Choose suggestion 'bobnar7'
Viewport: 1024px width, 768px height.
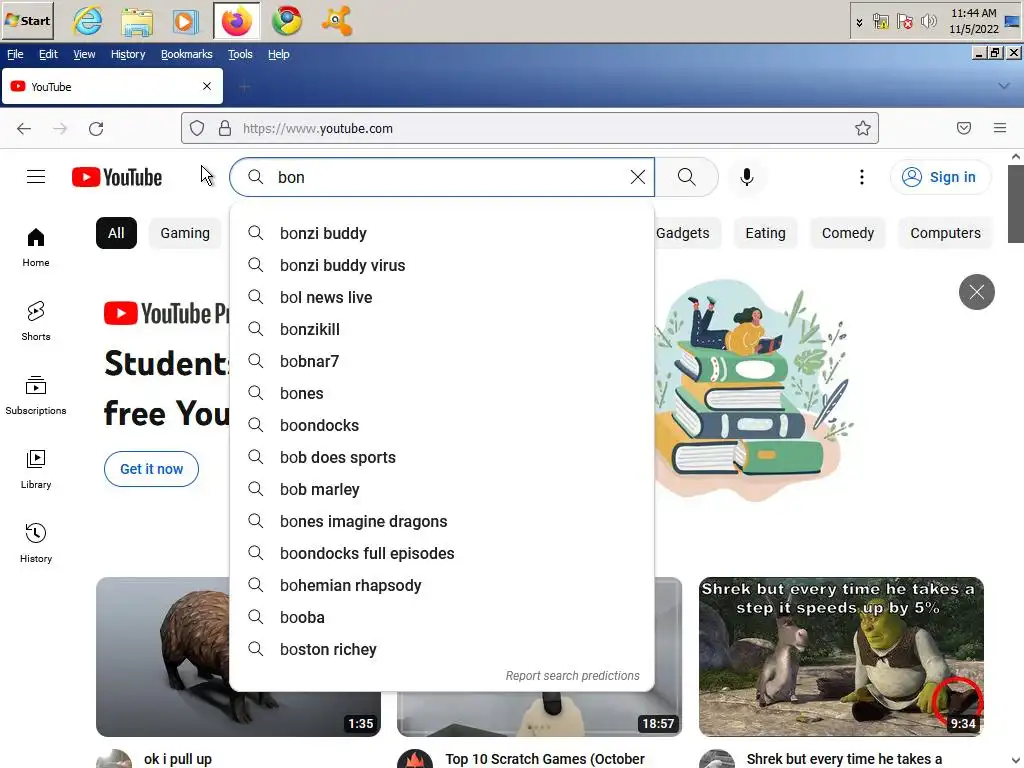[x=442, y=361]
